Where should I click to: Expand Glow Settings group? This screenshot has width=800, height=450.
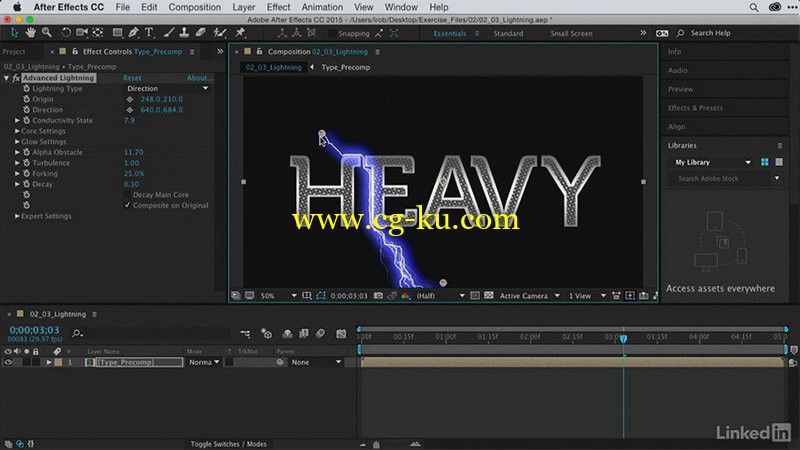click(17, 141)
